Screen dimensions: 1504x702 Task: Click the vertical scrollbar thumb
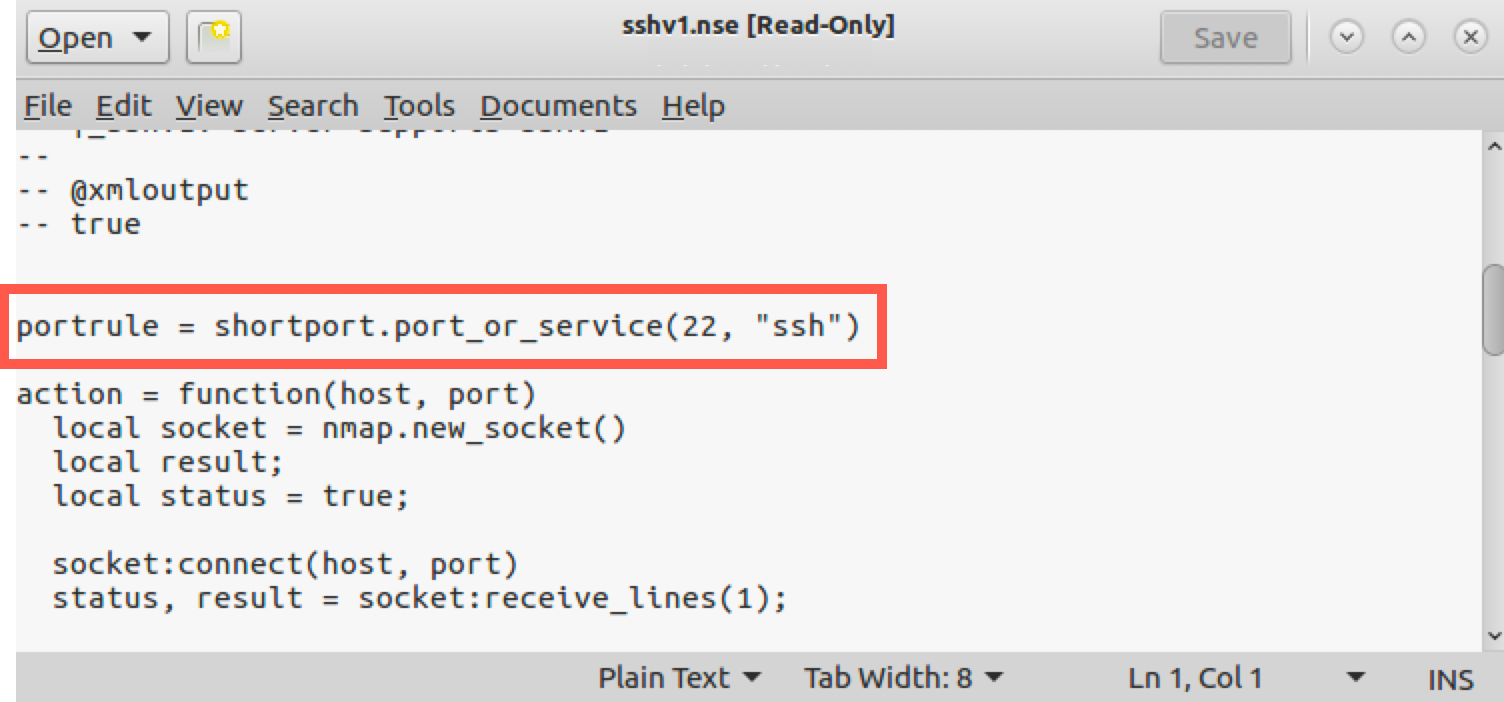pos(1494,308)
